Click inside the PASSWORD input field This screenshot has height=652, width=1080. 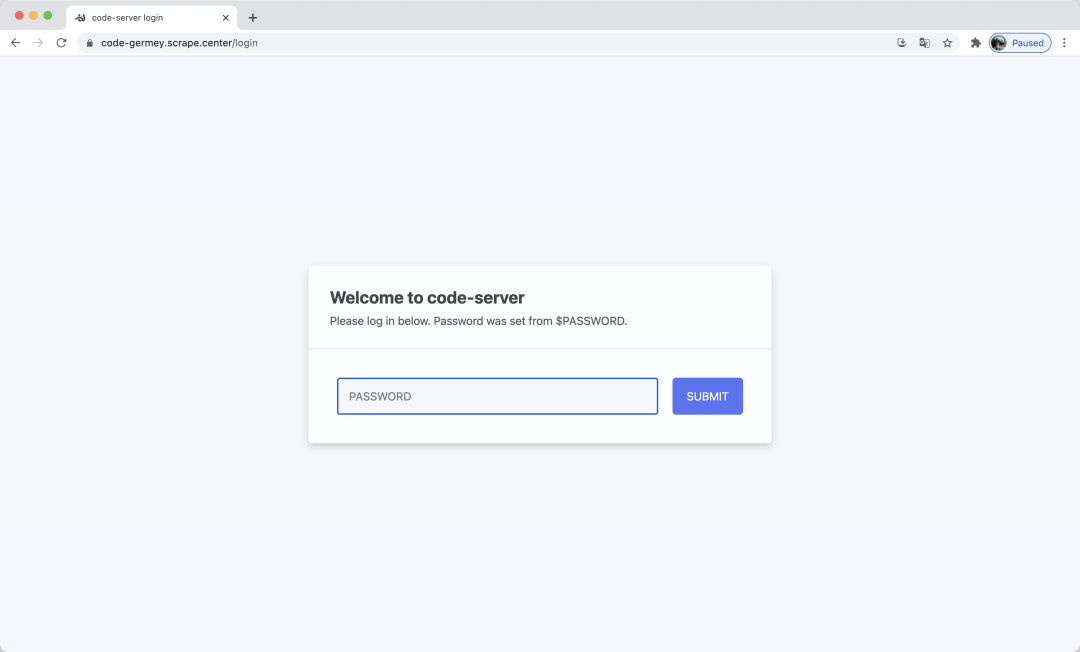coord(497,396)
